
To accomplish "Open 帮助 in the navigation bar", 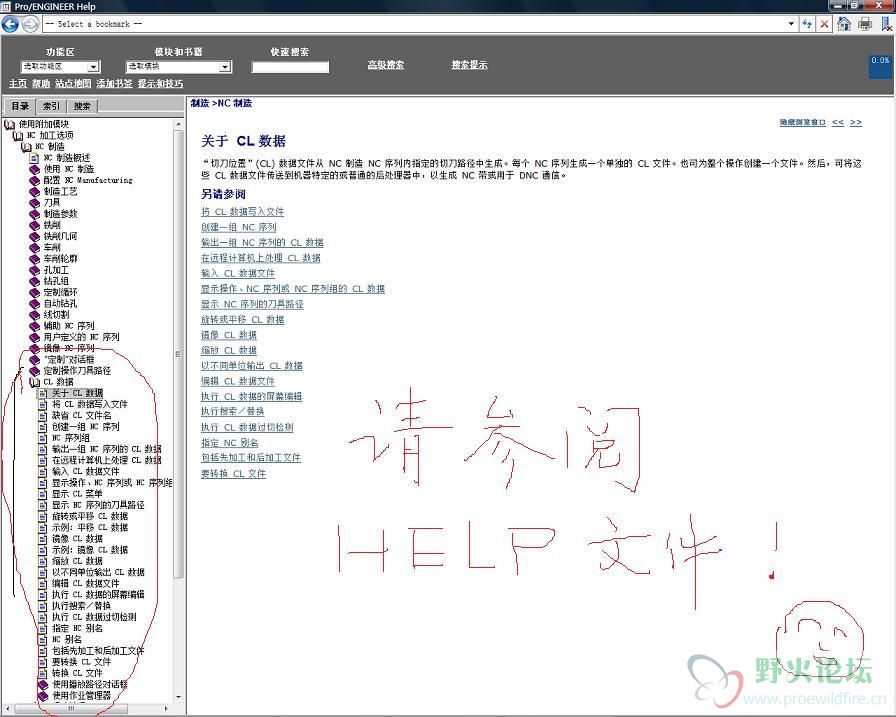I will pyautogui.click(x=41, y=83).
